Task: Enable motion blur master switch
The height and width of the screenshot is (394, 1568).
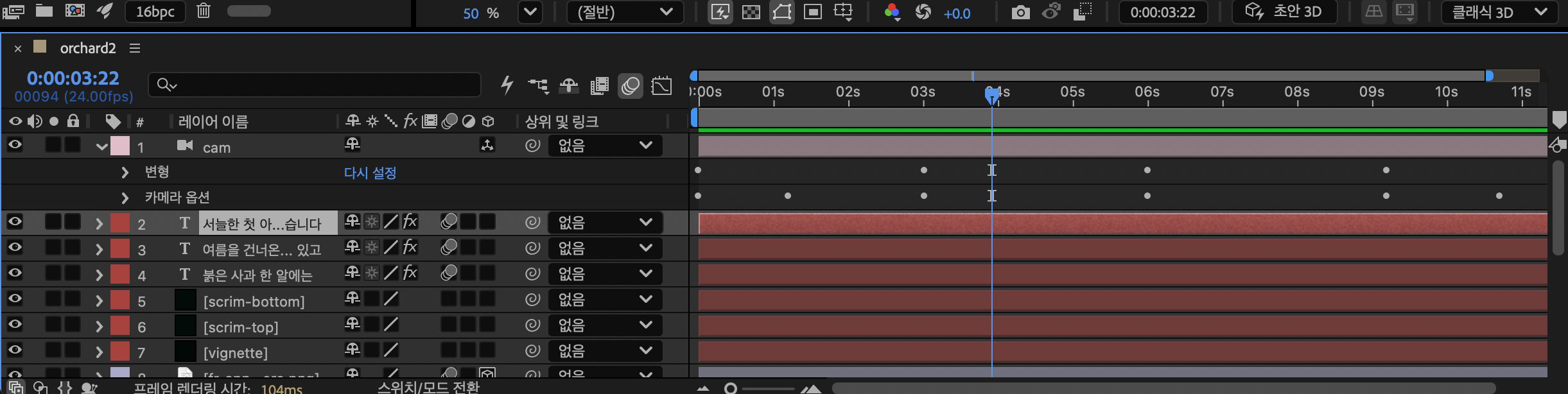Action: tap(631, 86)
